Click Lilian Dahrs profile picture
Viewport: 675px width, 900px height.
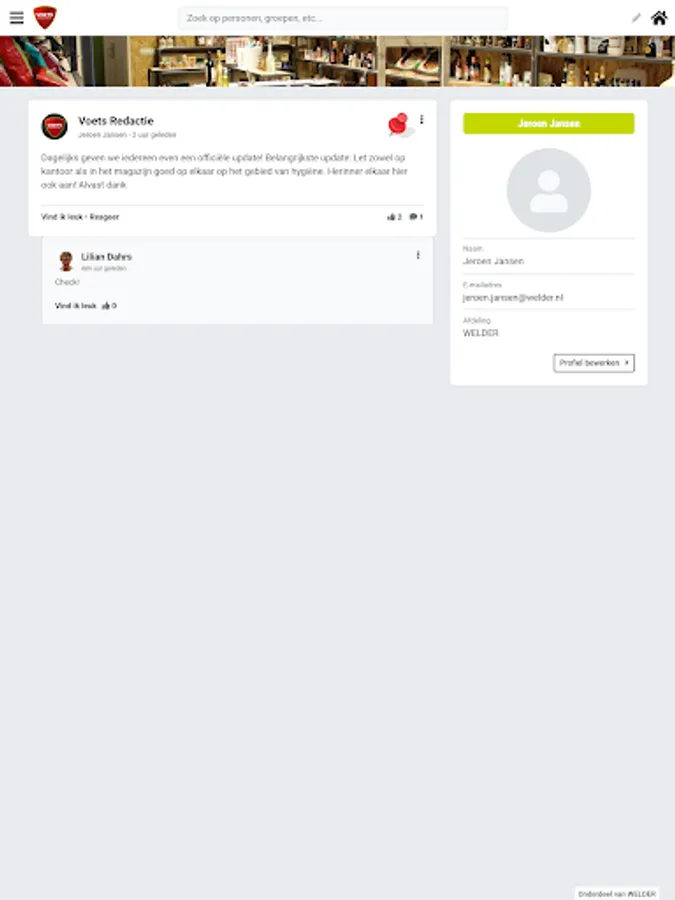(x=66, y=261)
